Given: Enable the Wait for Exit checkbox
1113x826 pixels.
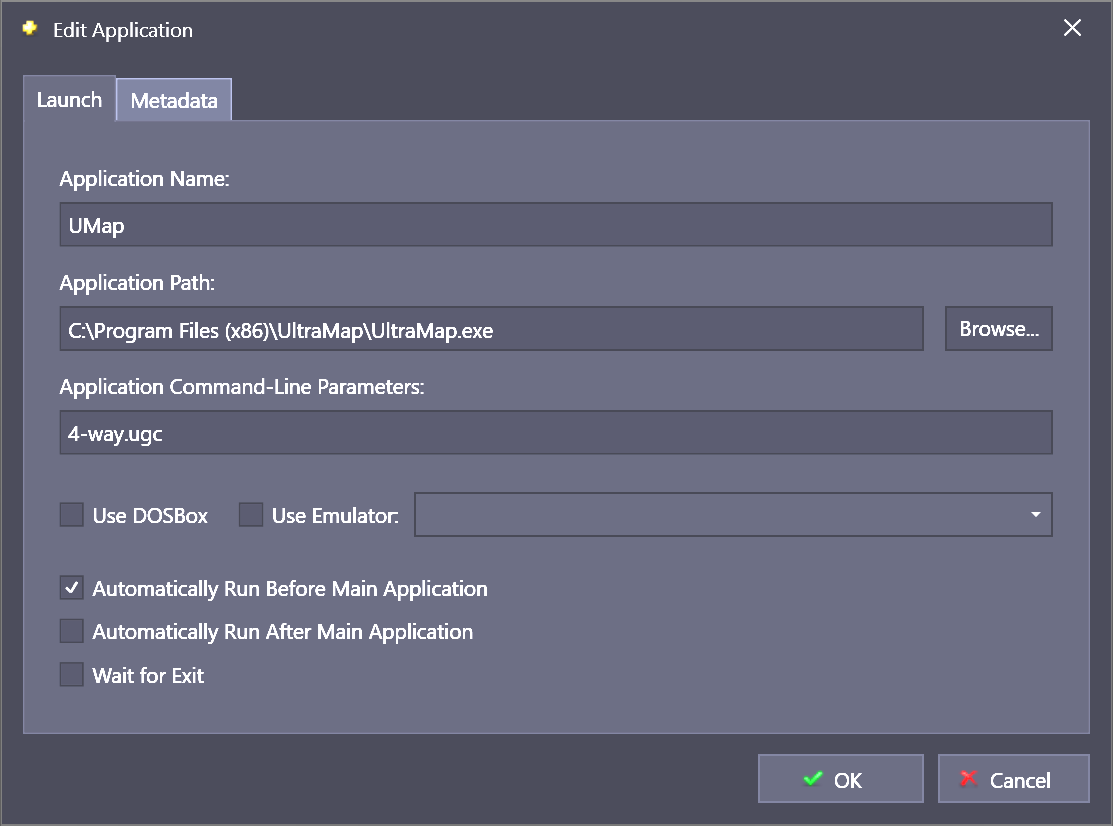Looking at the screenshot, I should [x=72, y=674].
